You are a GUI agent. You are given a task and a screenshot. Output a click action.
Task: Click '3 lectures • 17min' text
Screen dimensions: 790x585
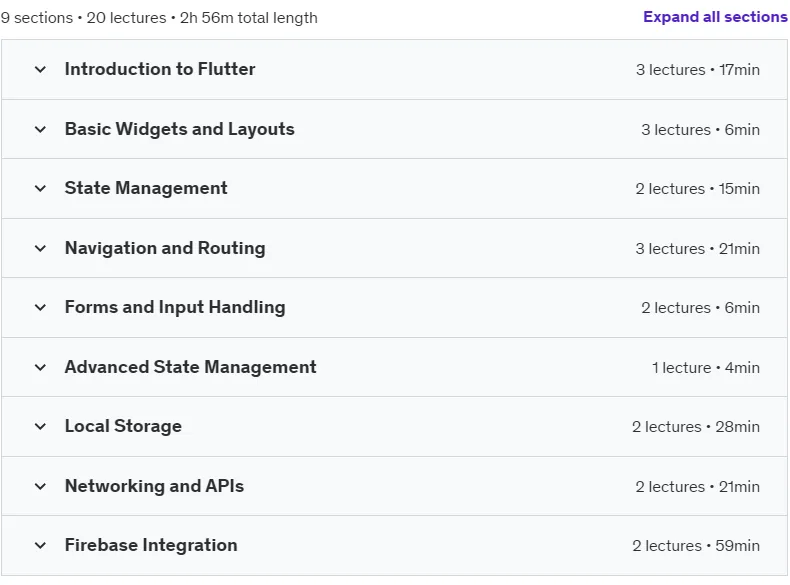697,70
